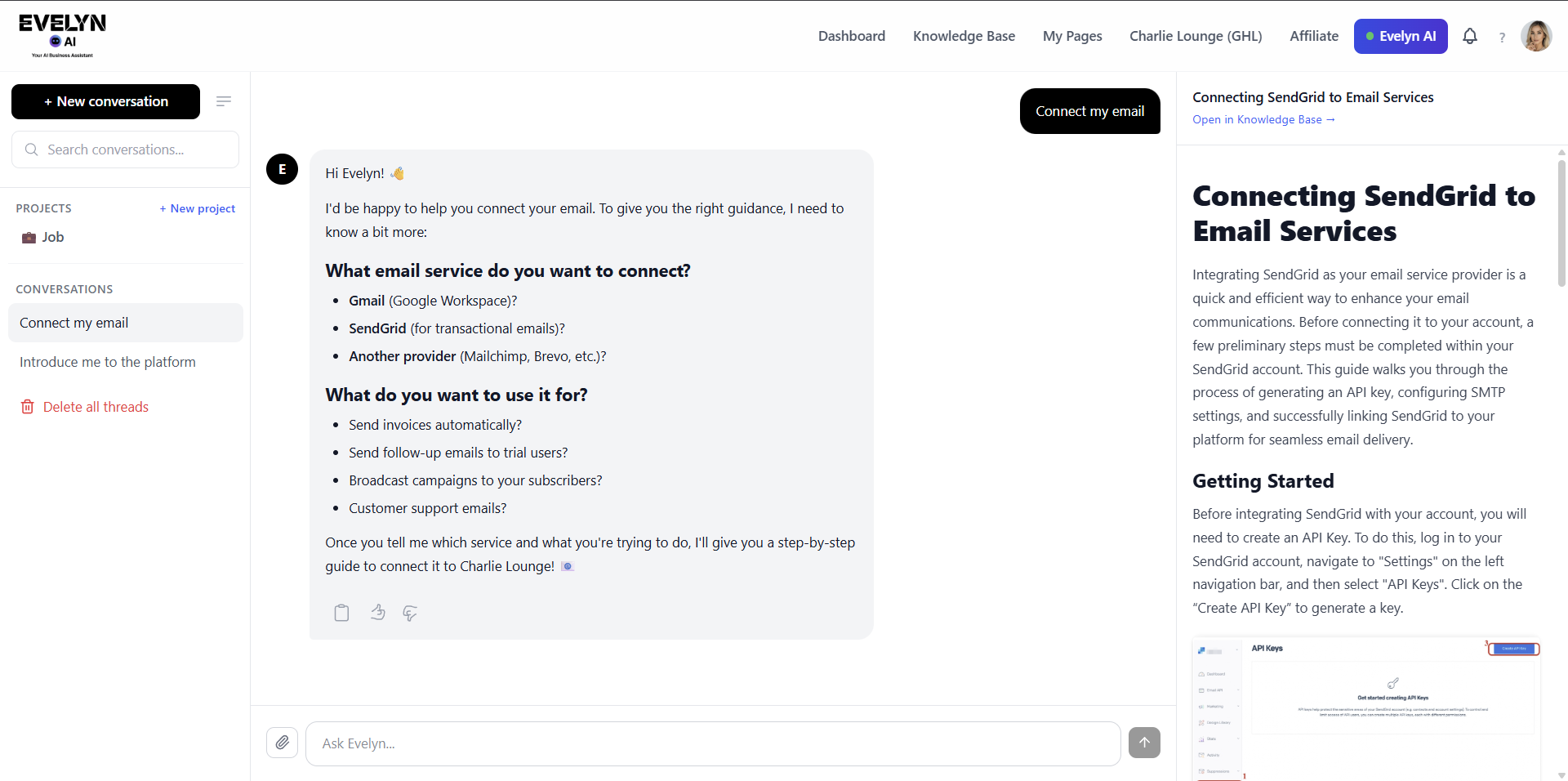Open the notifications bell
1568x781 pixels.
[1470, 36]
